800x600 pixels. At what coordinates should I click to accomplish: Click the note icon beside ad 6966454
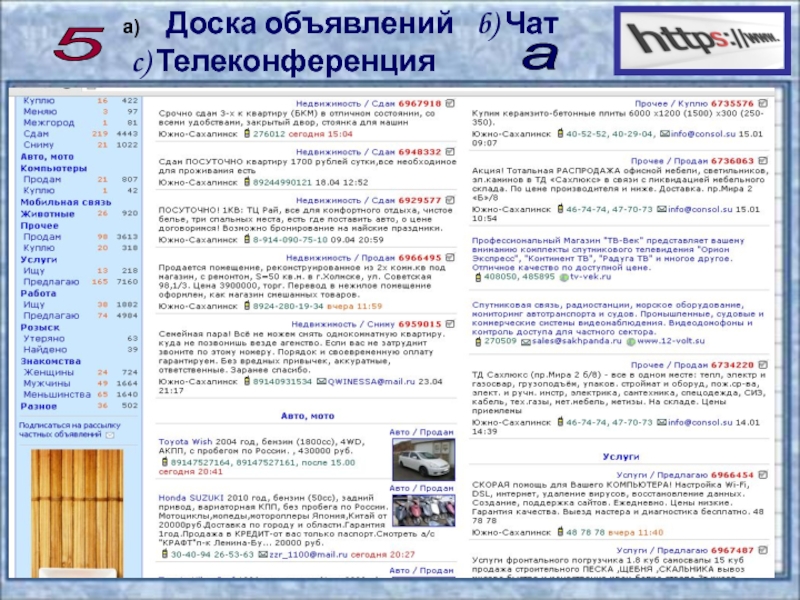(x=763, y=475)
